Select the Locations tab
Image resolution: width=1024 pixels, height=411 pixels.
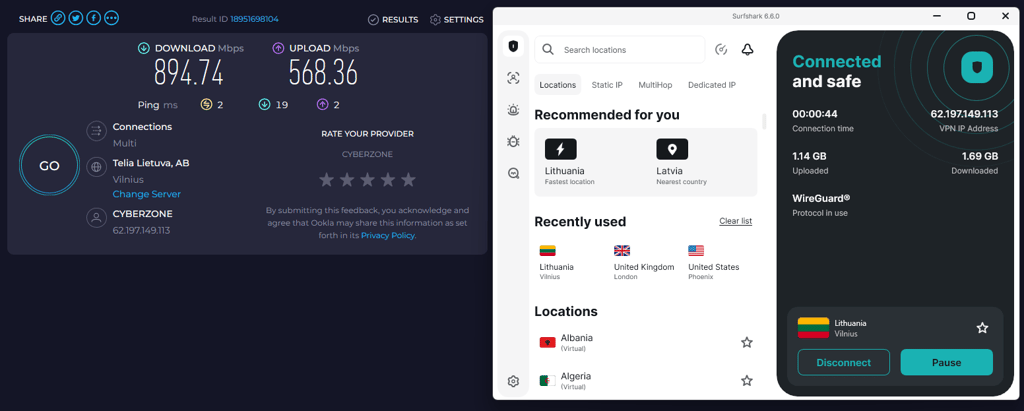[558, 85]
